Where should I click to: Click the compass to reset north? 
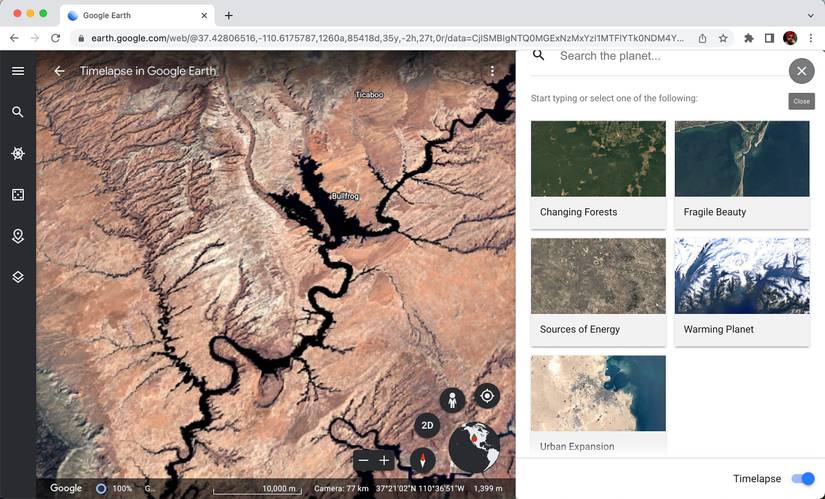coord(422,460)
